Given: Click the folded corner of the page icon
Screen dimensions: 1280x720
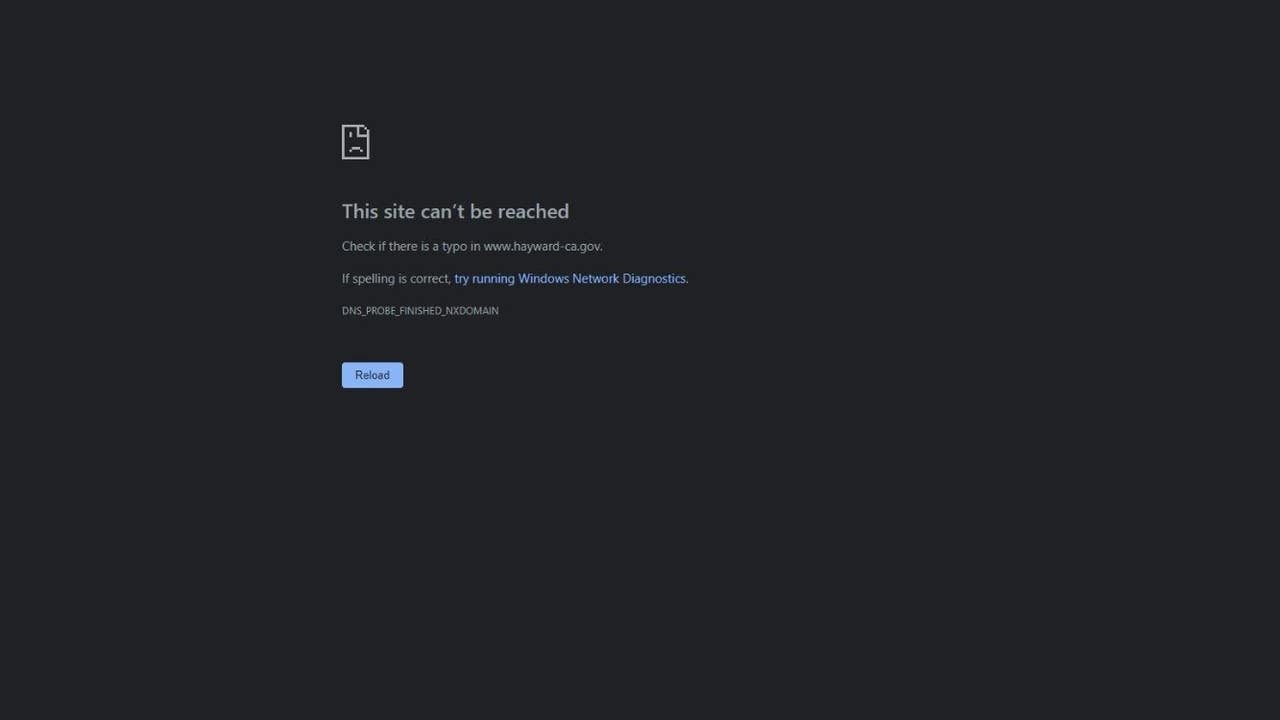Looking at the screenshot, I should coord(365,130).
